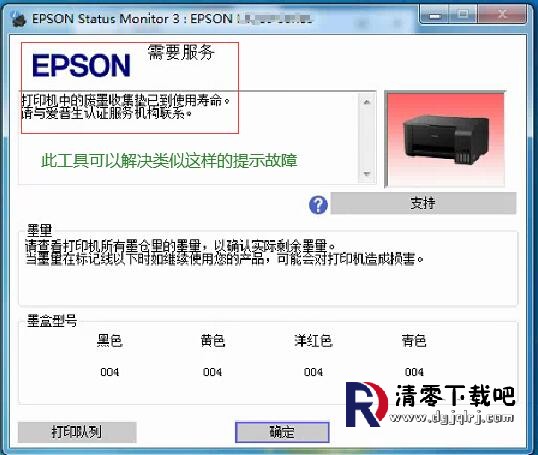Click the 004 code under 青色
The height and width of the screenshot is (455, 538).
click(x=414, y=372)
